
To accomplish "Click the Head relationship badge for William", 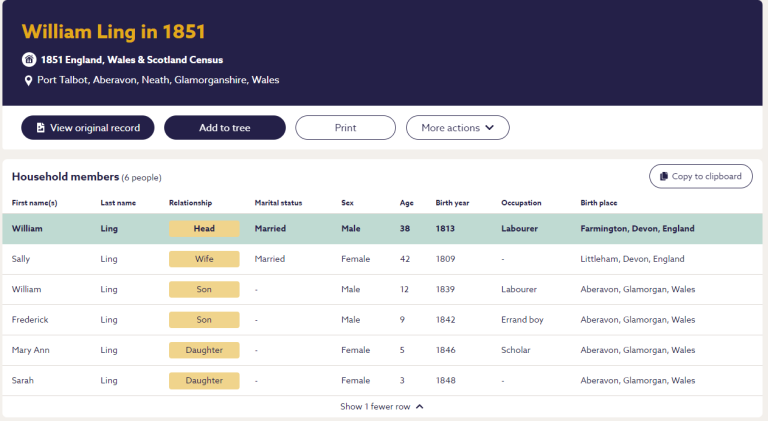I will click(204, 229).
